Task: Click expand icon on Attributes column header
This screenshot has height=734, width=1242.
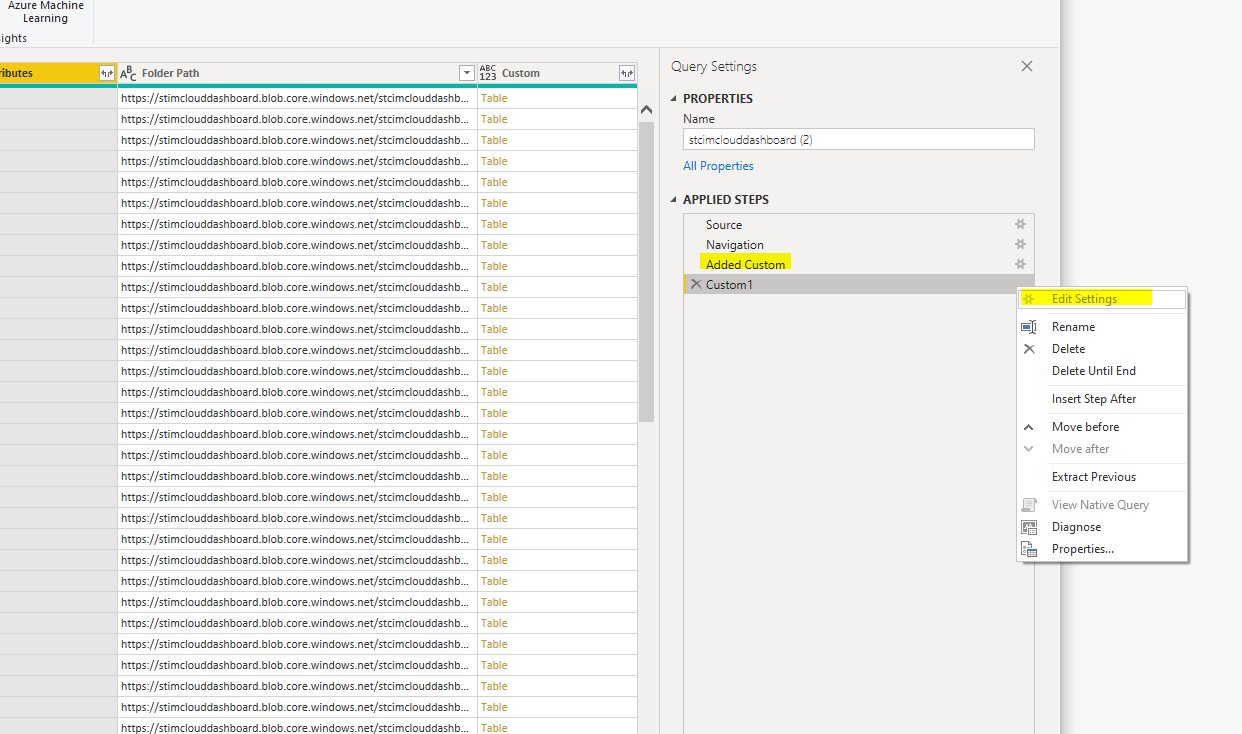Action: [106, 73]
